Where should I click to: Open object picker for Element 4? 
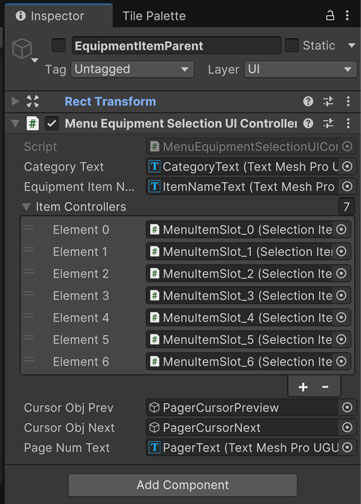coord(341,317)
